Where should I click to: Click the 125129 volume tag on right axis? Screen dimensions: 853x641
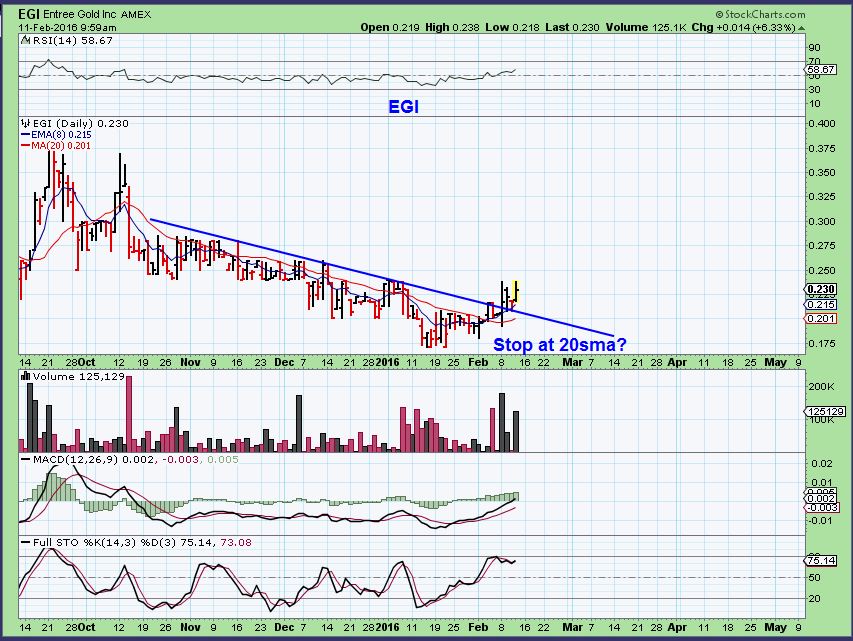click(x=825, y=412)
